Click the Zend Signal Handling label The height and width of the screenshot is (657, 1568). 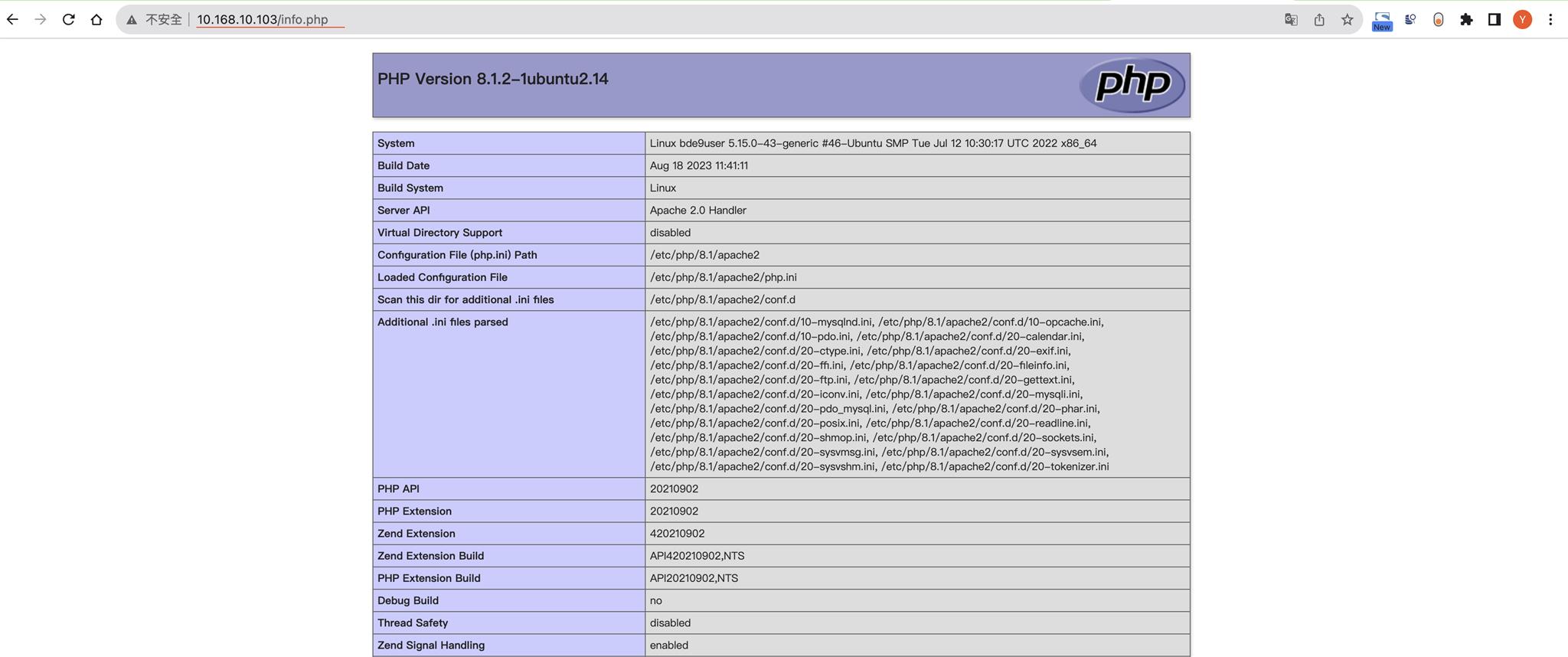[x=431, y=645]
